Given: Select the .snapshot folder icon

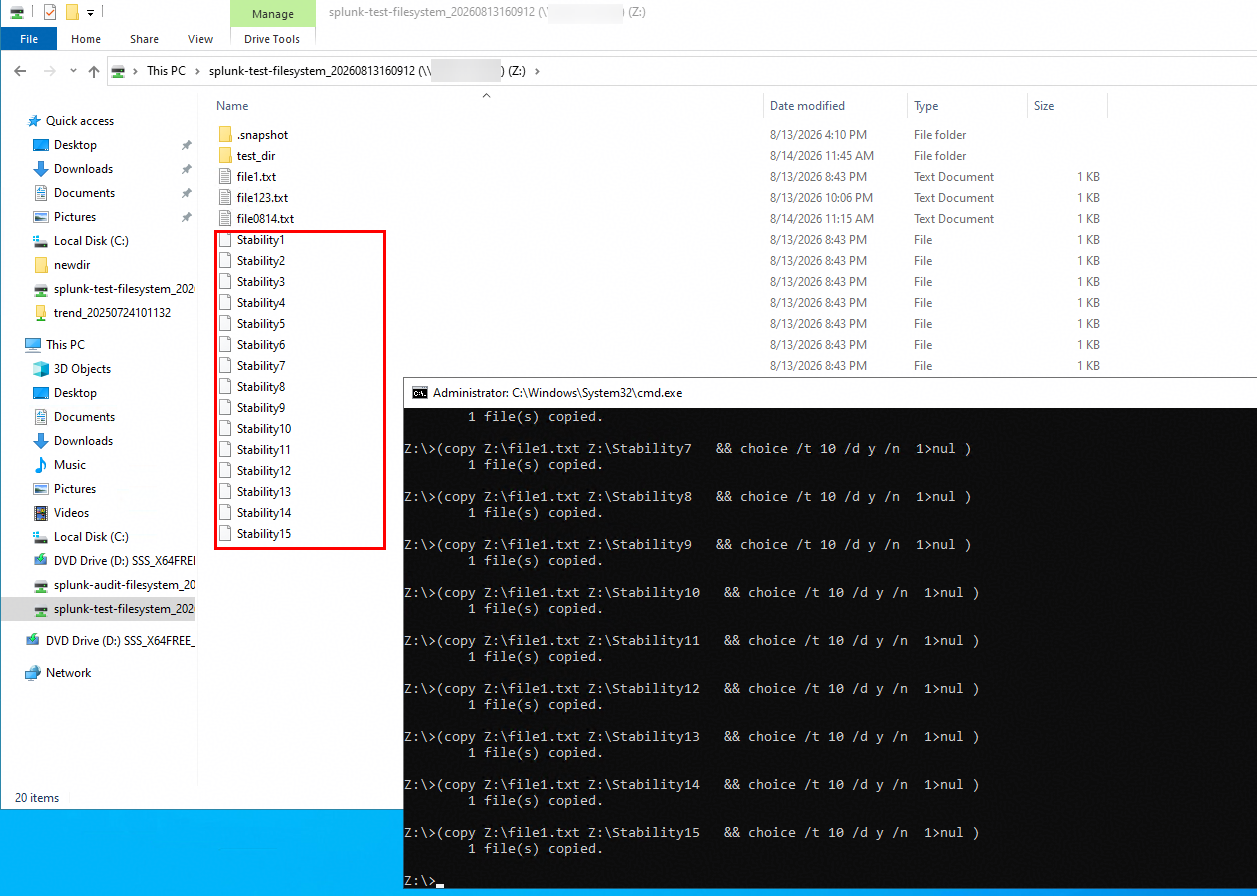Looking at the screenshot, I should click(x=225, y=135).
